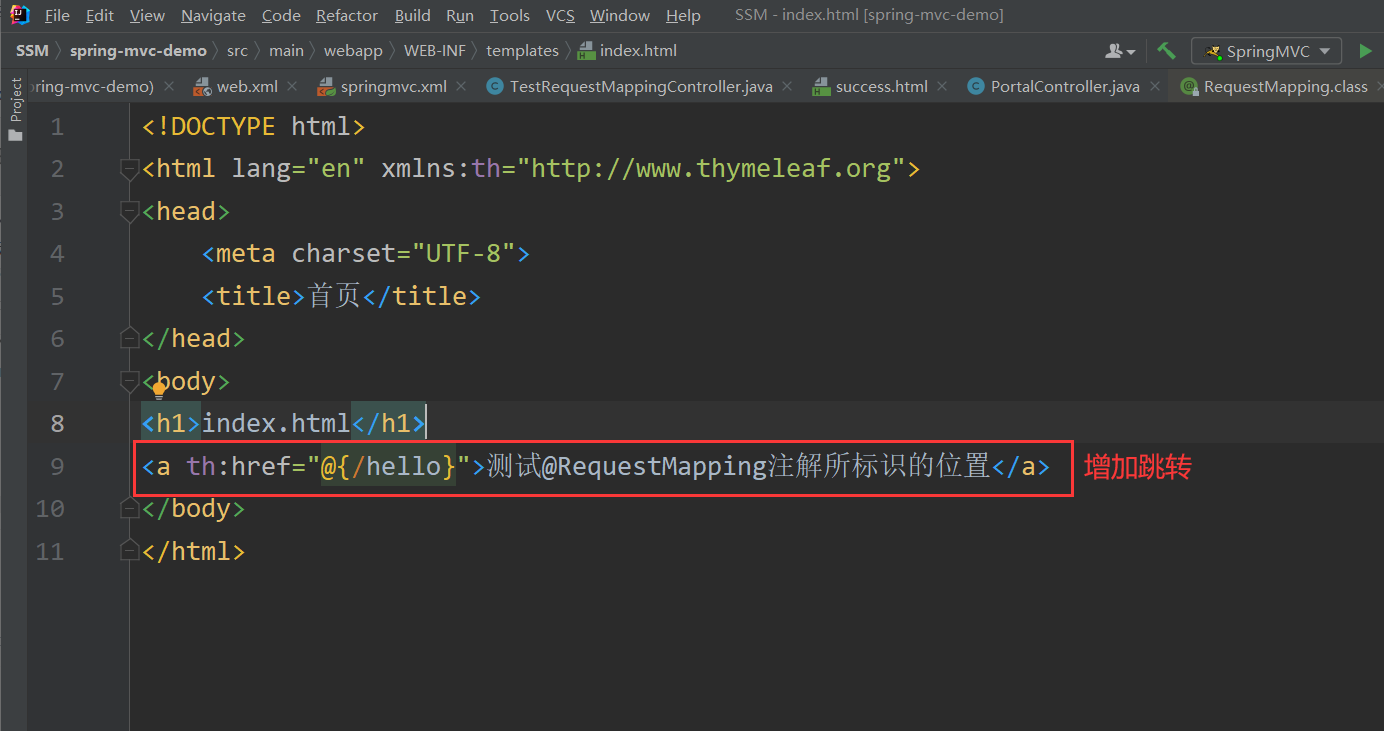Close the PortalController.java tab
Image resolution: width=1384 pixels, height=731 pixels.
[x=1154, y=87]
